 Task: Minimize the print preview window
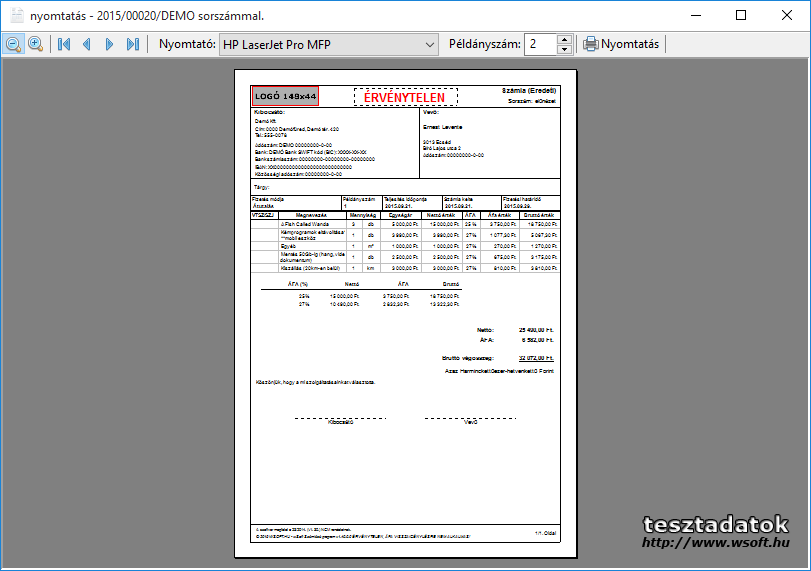tap(696, 16)
